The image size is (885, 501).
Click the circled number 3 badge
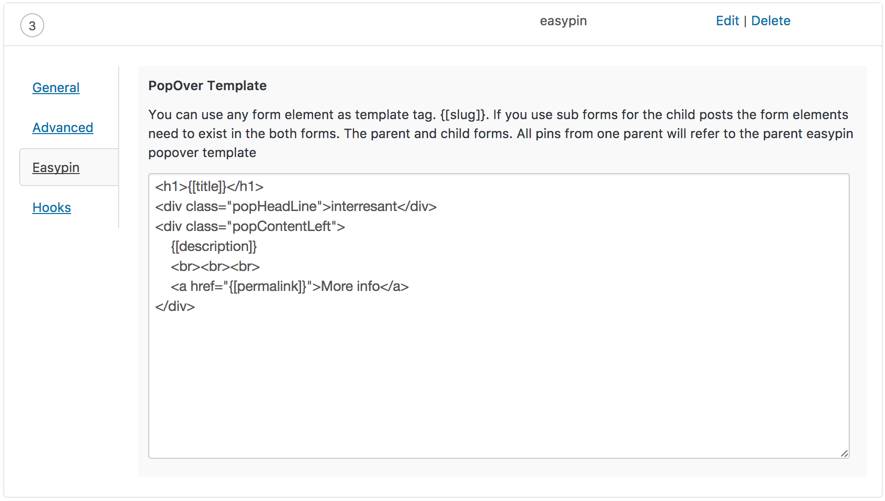[32, 25]
